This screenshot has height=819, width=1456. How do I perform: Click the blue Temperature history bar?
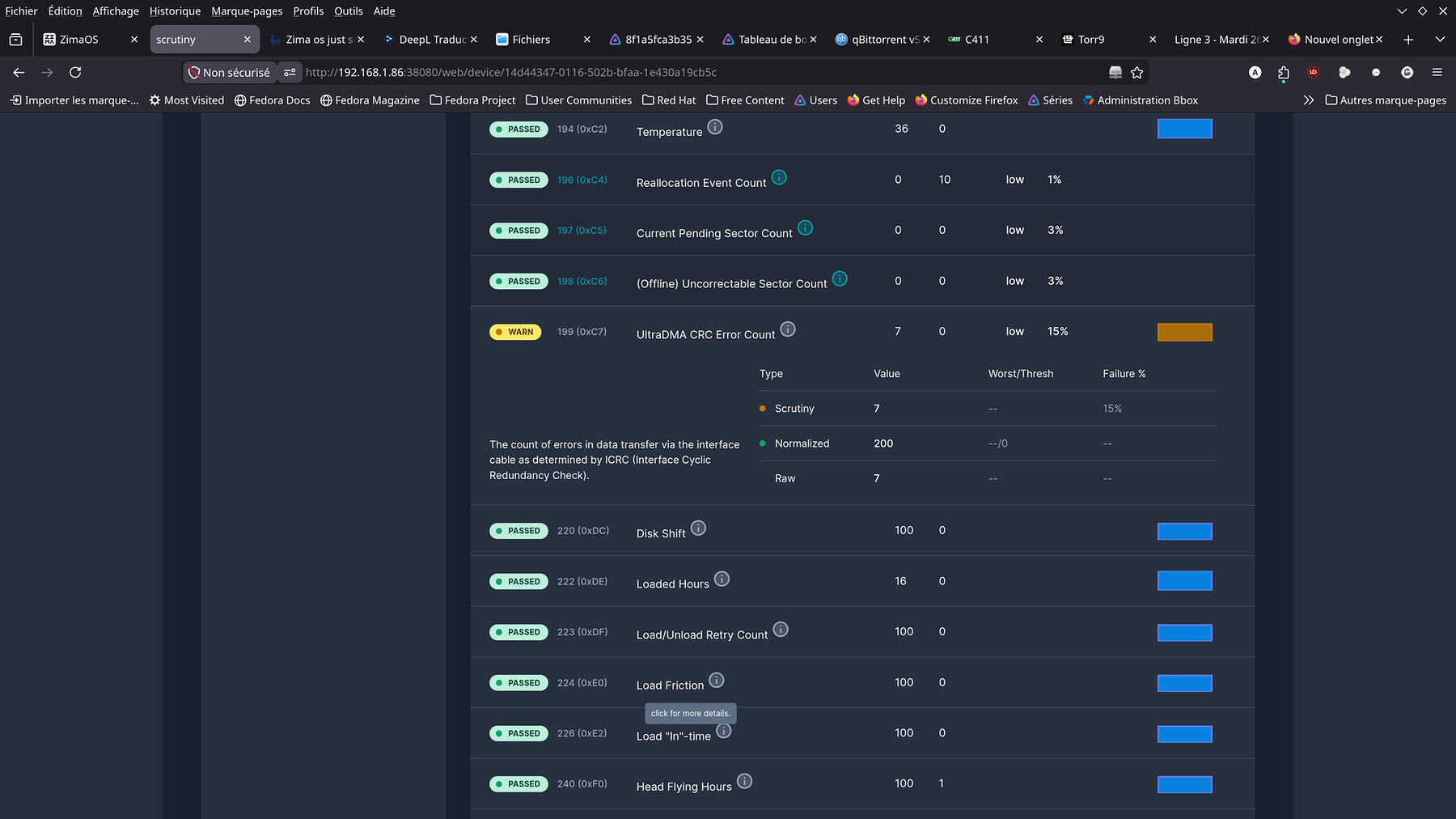1184,129
